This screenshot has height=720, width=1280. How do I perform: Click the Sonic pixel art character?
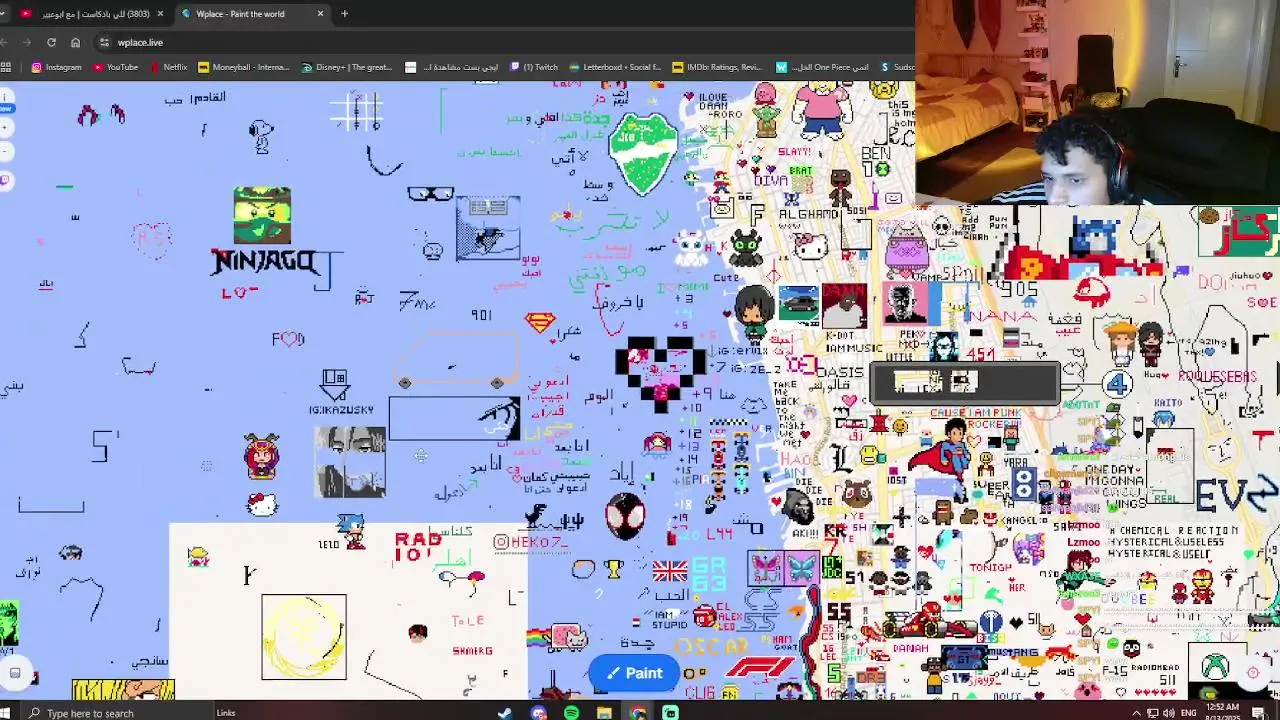click(x=351, y=530)
